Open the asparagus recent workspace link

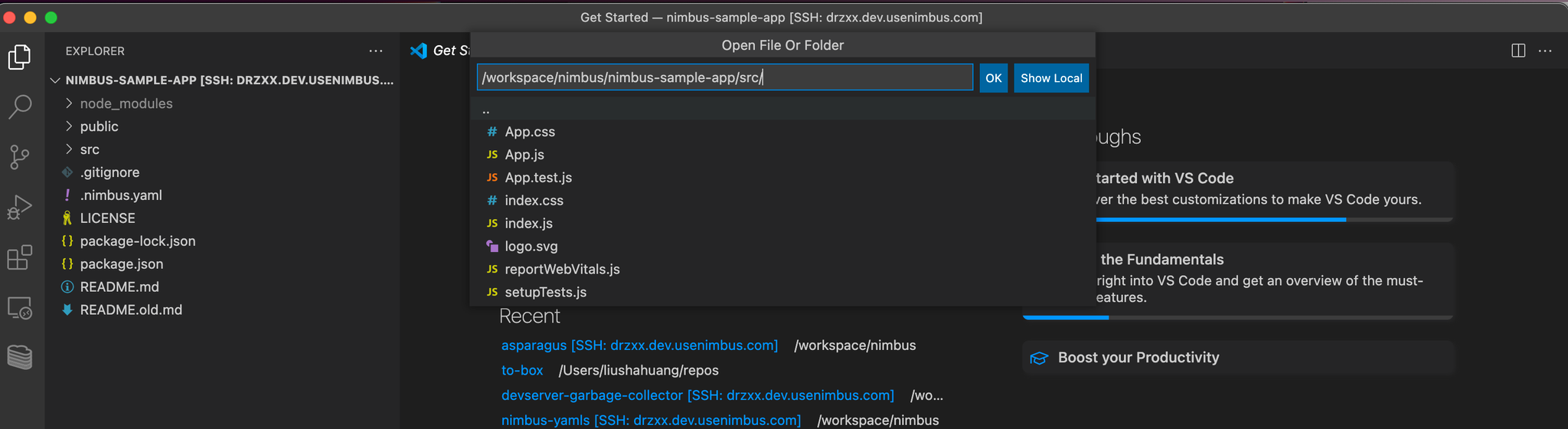[639, 345]
